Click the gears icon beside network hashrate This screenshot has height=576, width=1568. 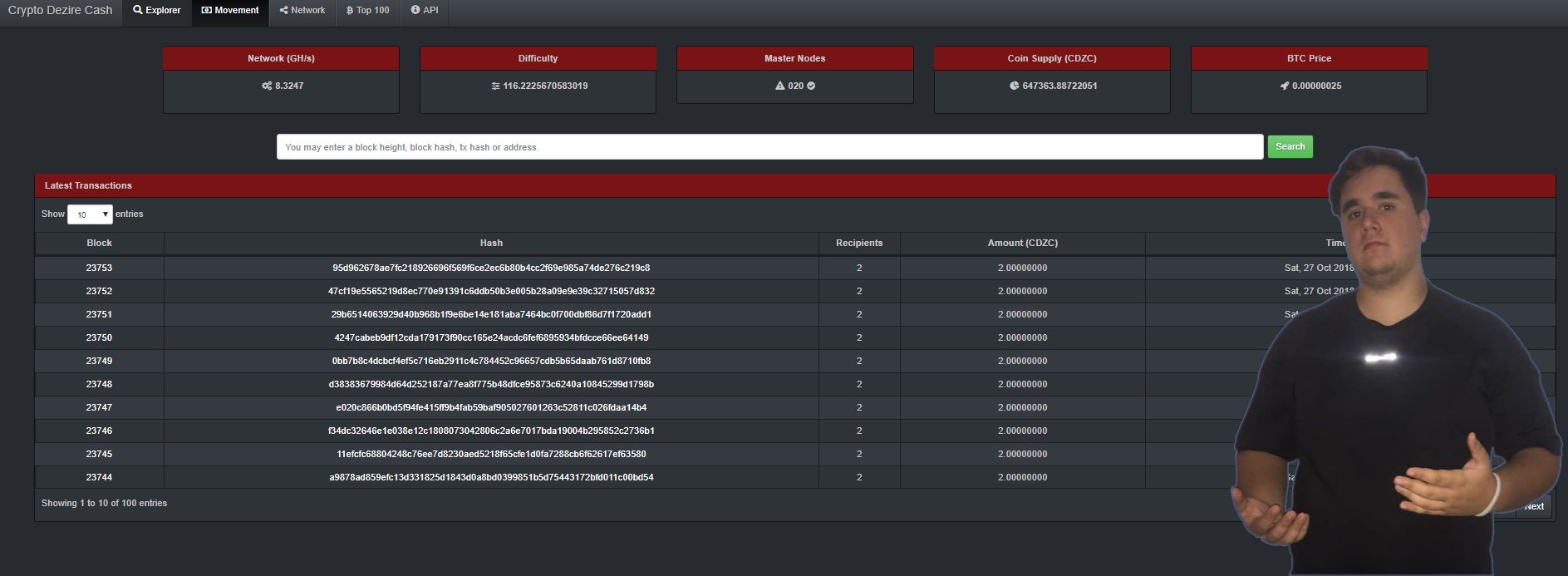click(x=267, y=86)
